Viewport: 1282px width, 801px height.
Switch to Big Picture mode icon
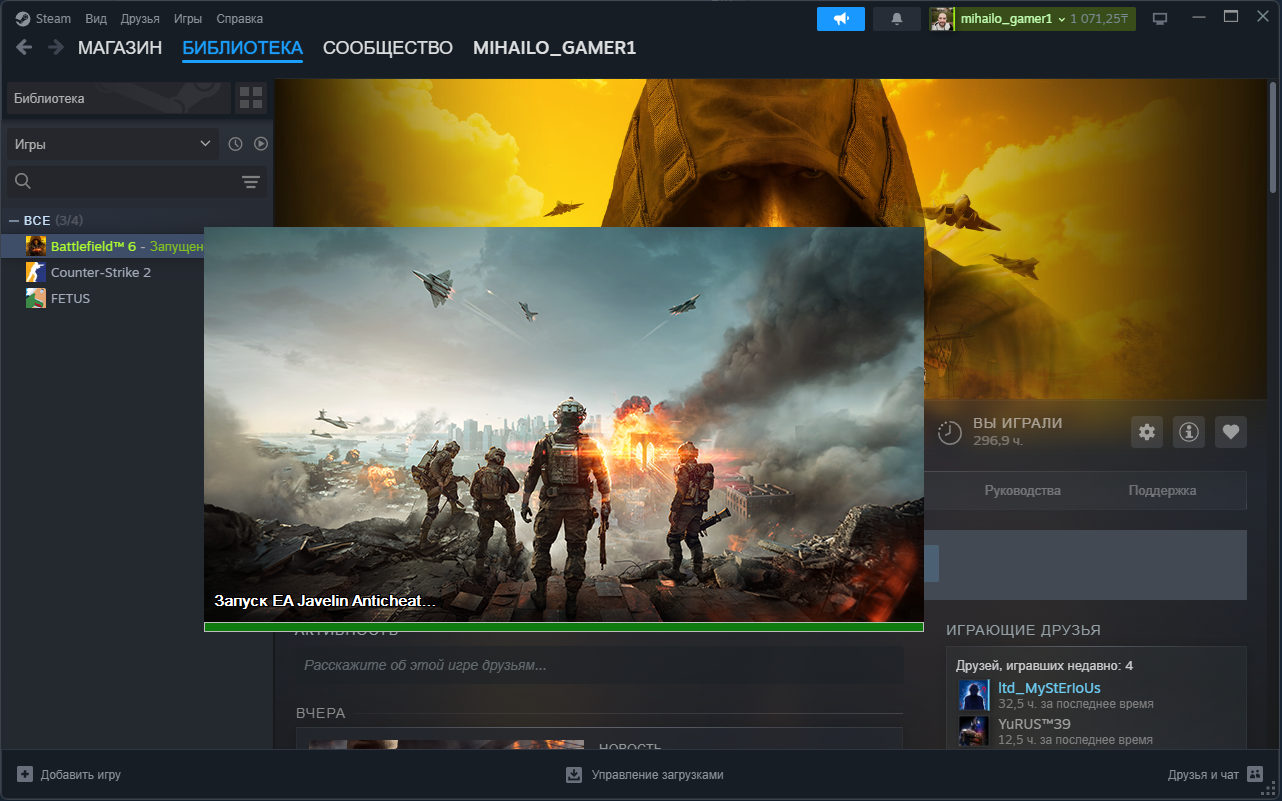pyautogui.click(x=1160, y=19)
